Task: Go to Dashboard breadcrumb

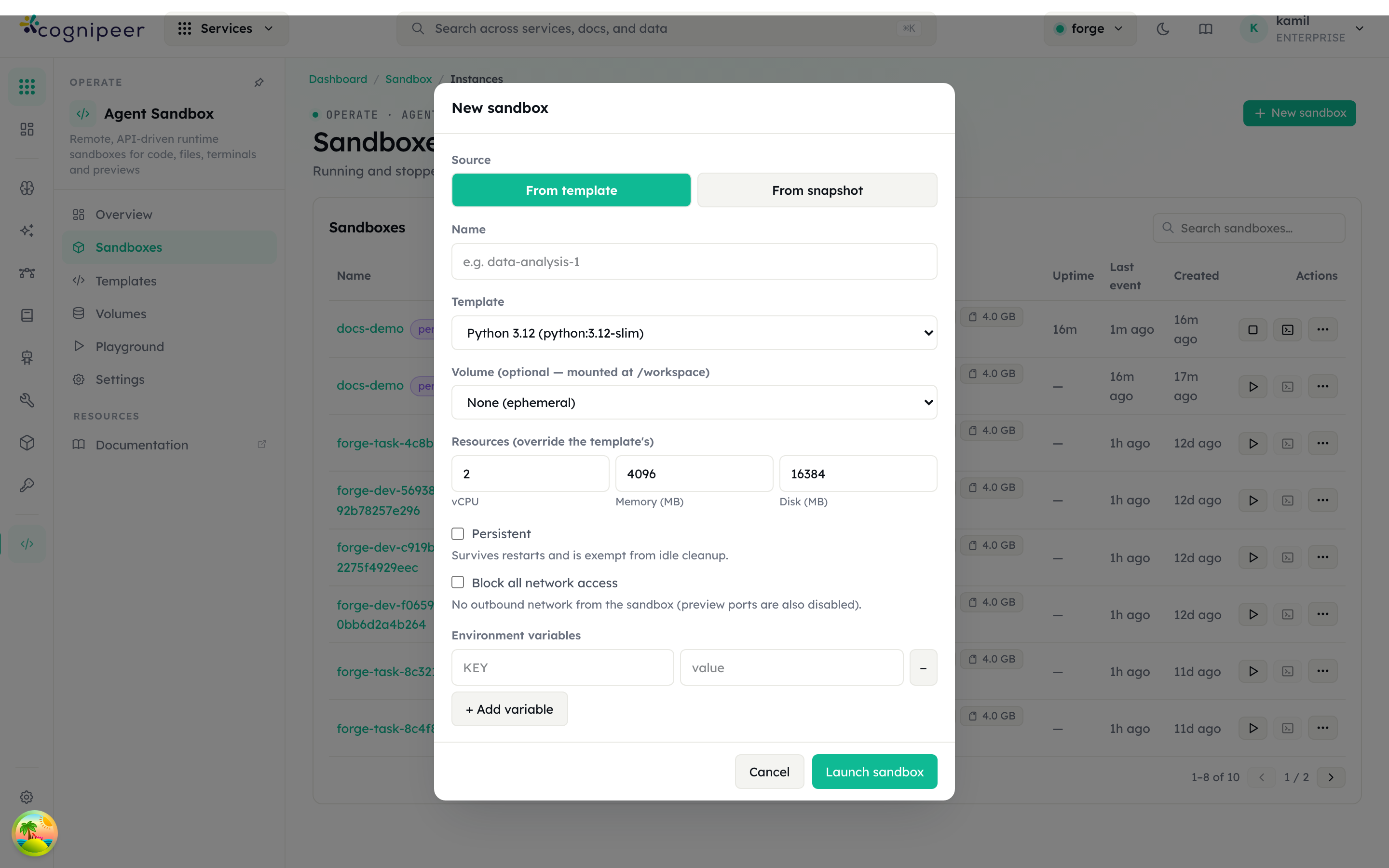Action: (x=338, y=79)
